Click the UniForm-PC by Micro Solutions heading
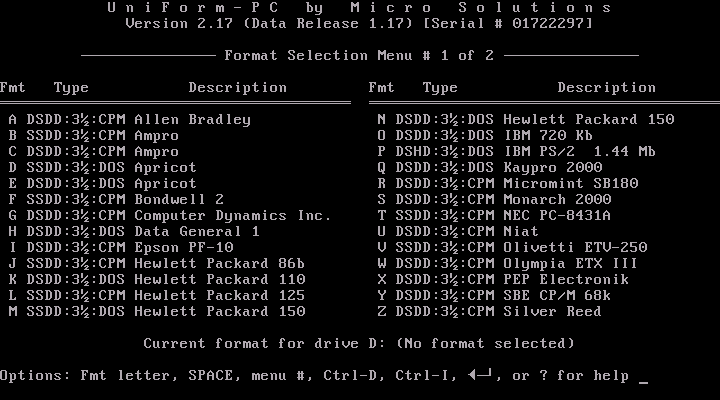Image resolution: width=720 pixels, height=400 pixels. point(359,7)
